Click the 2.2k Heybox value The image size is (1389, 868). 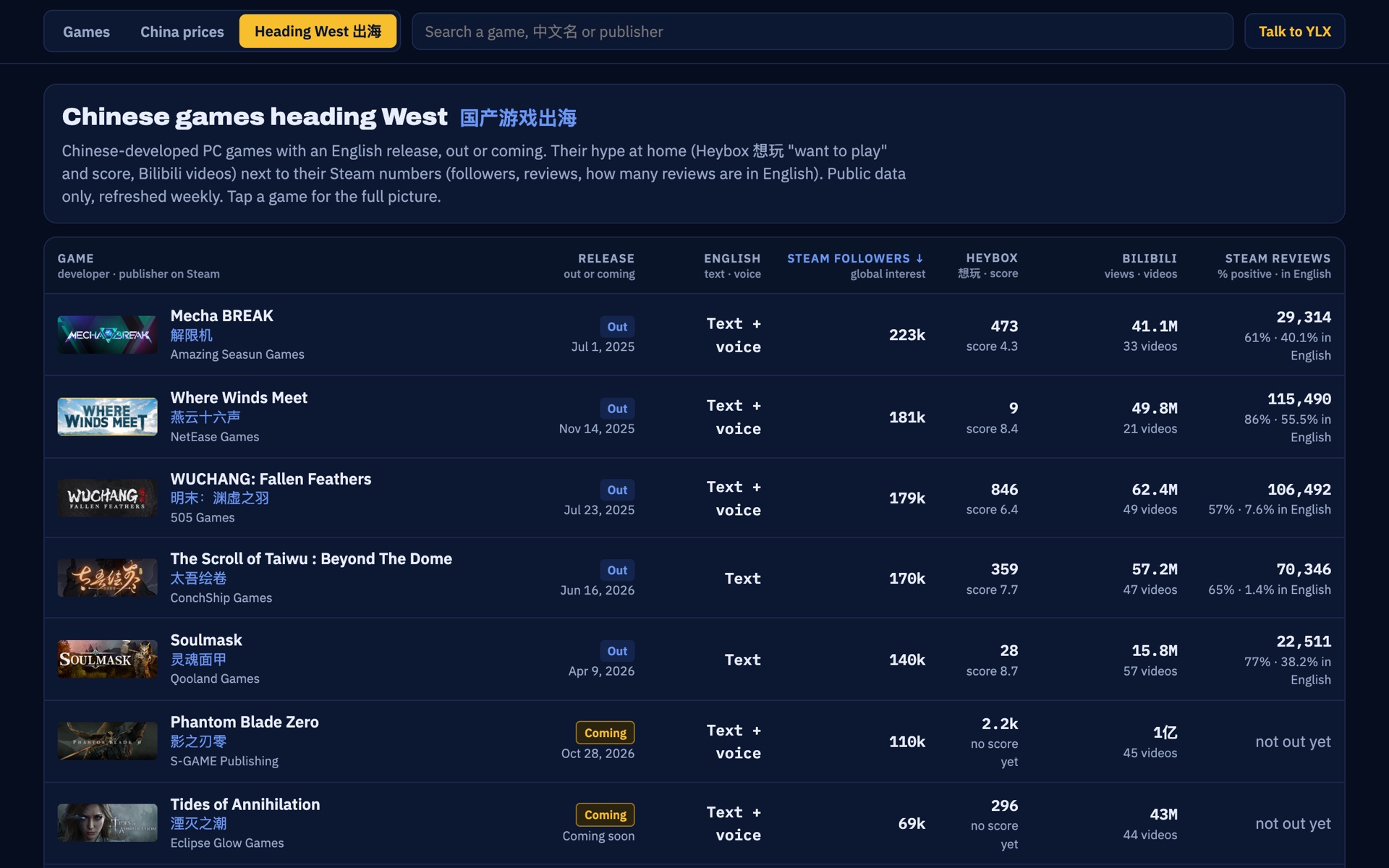tap(1000, 723)
